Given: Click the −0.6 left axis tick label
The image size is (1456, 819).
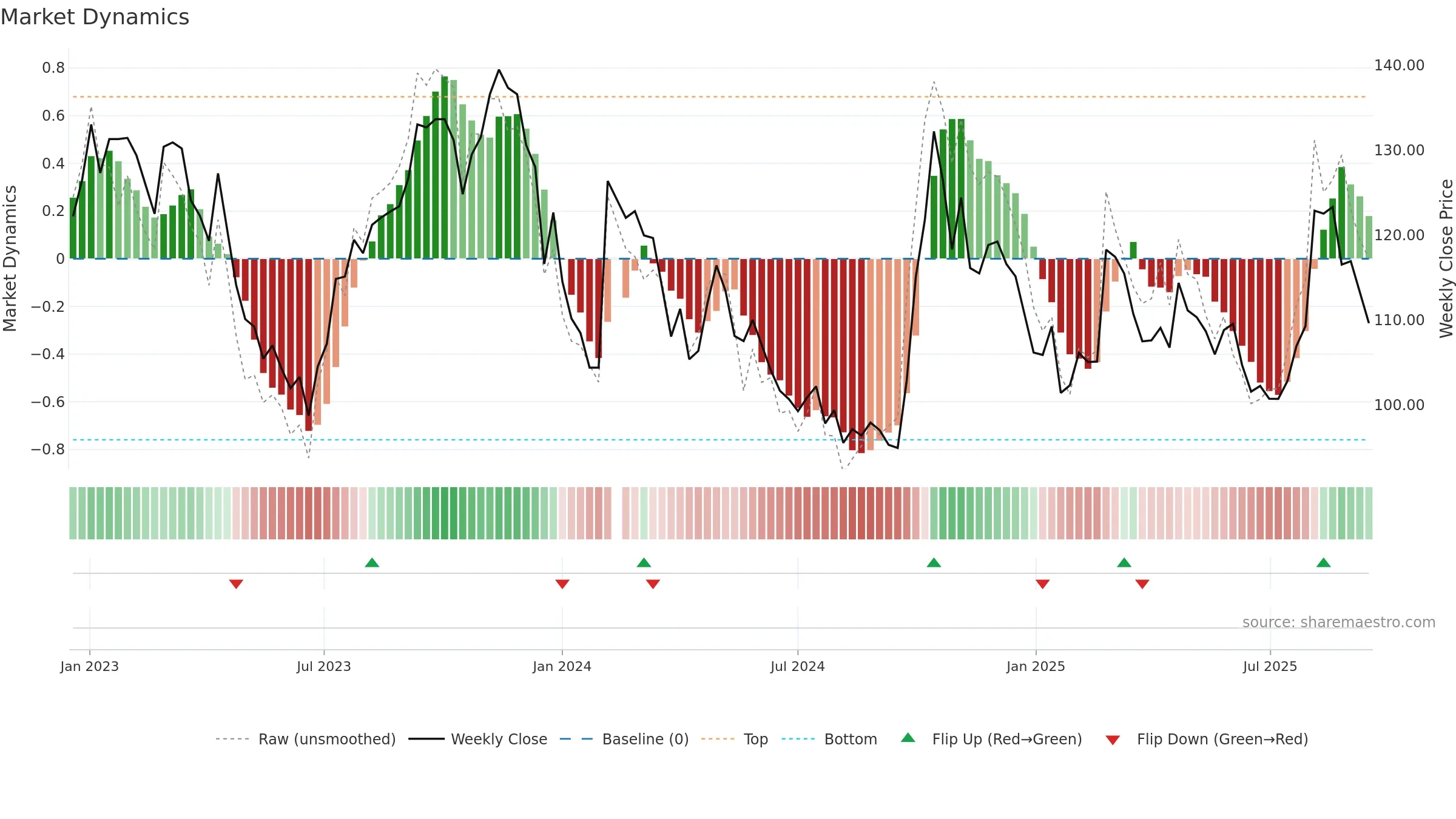Looking at the screenshot, I should pos(48,402).
